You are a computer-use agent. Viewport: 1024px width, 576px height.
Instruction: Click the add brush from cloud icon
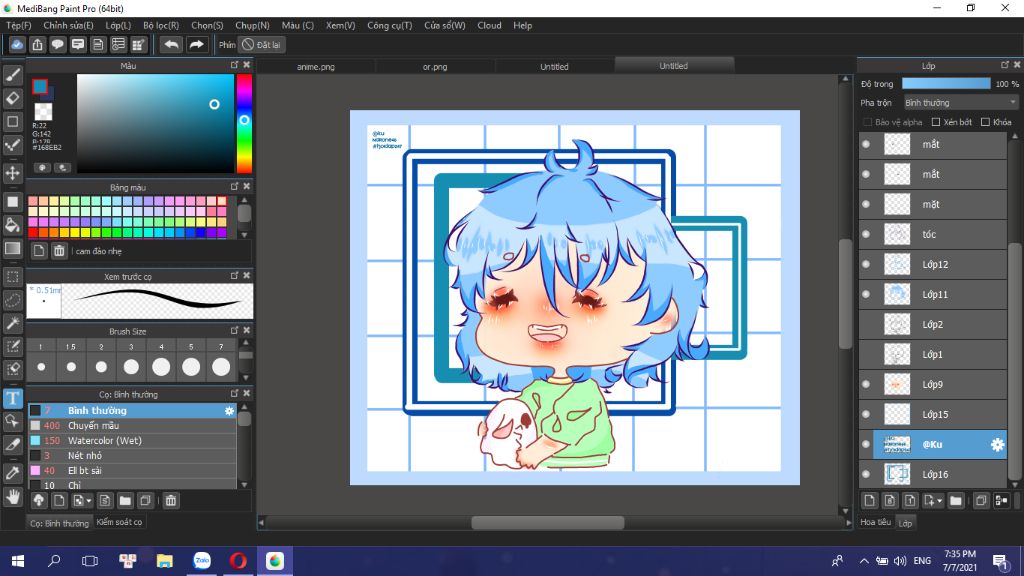(39, 501)
